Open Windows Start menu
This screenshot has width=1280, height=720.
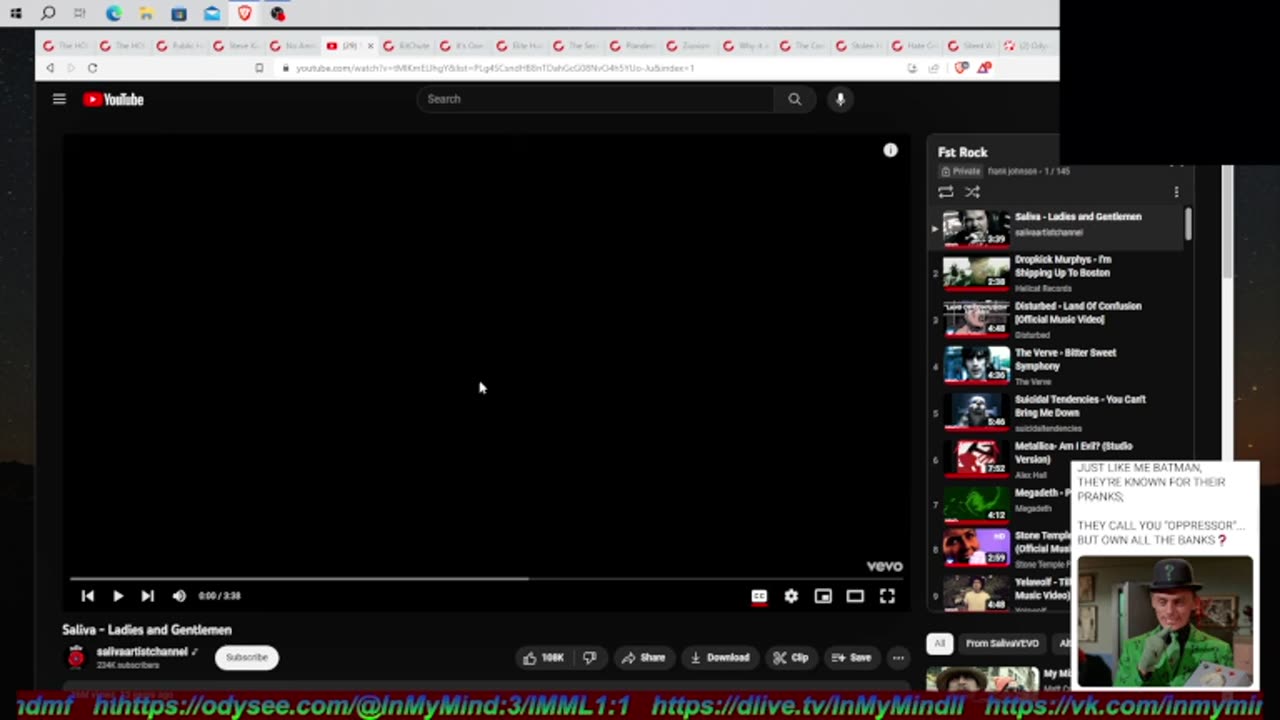[15, 14]
